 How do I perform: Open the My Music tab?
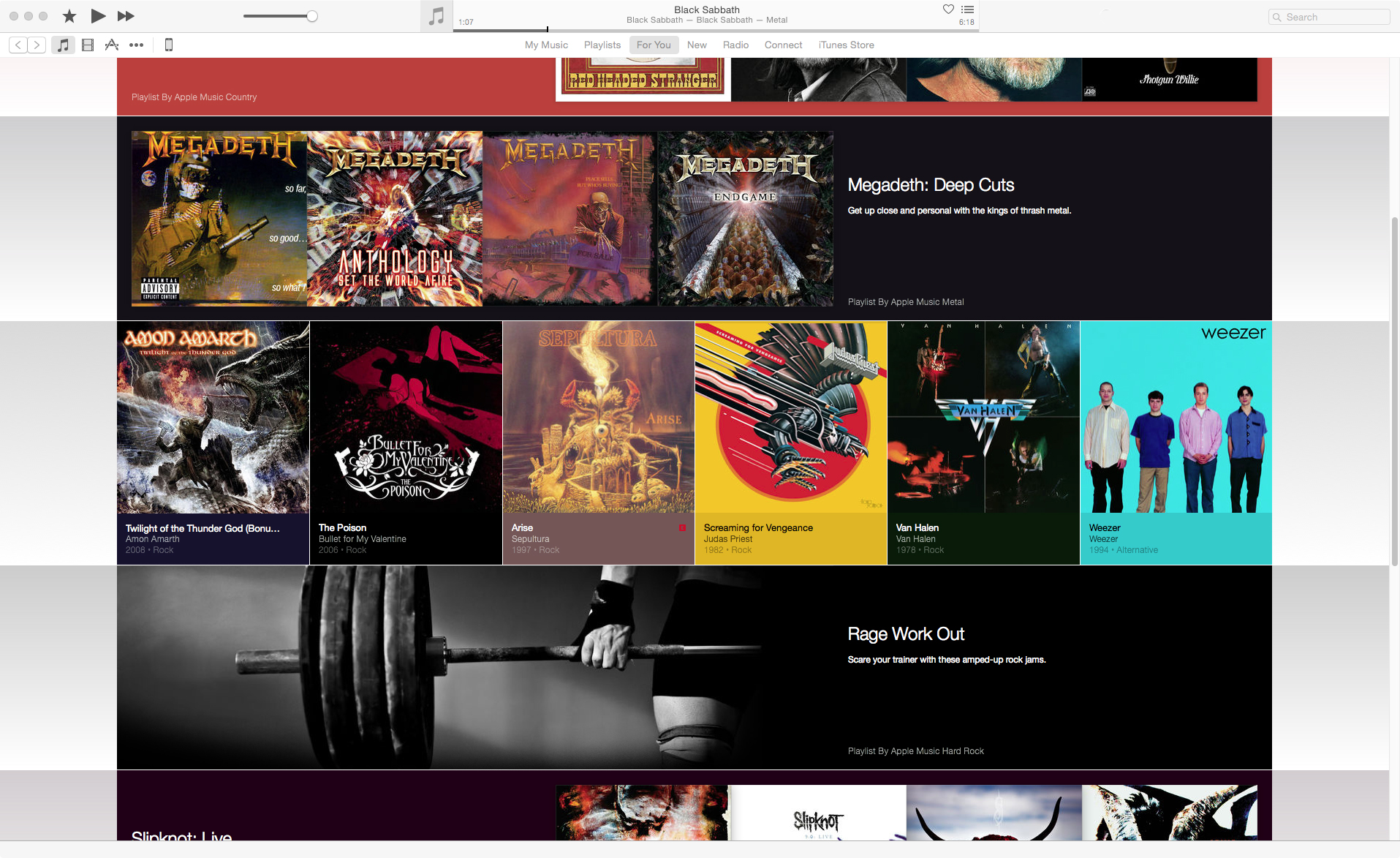(546, 45)
